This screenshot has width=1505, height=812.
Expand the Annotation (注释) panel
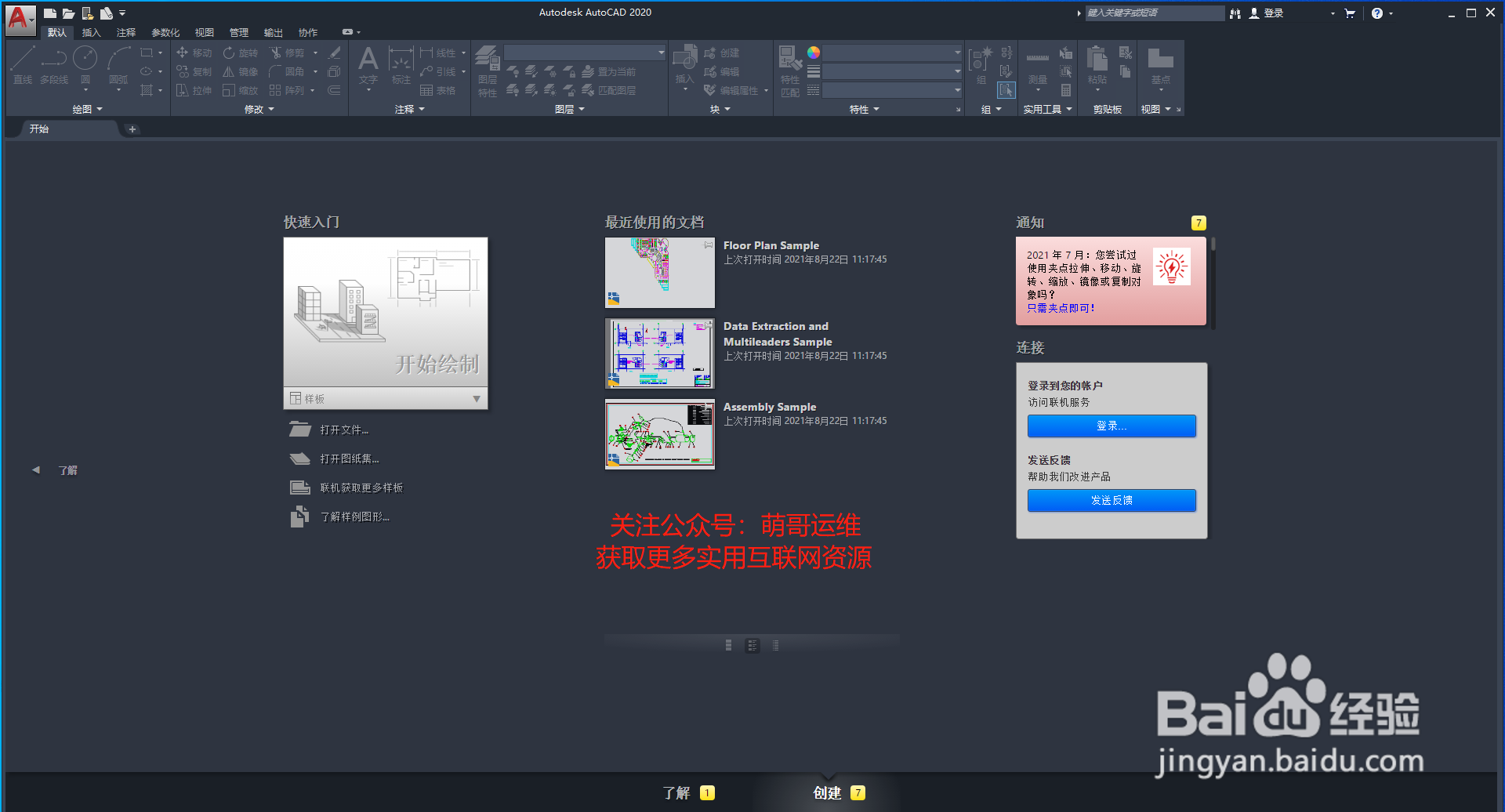[410, 109]
